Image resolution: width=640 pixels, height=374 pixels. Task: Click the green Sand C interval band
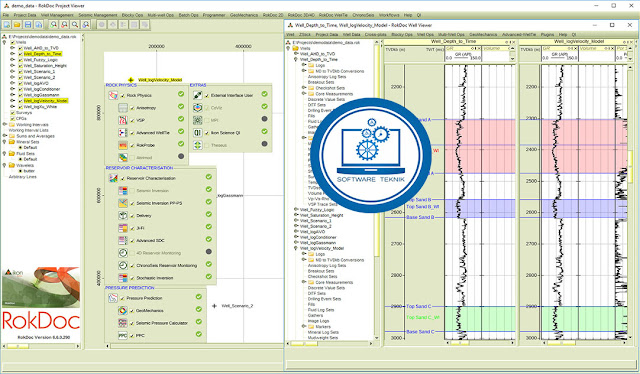pos(480,319)
